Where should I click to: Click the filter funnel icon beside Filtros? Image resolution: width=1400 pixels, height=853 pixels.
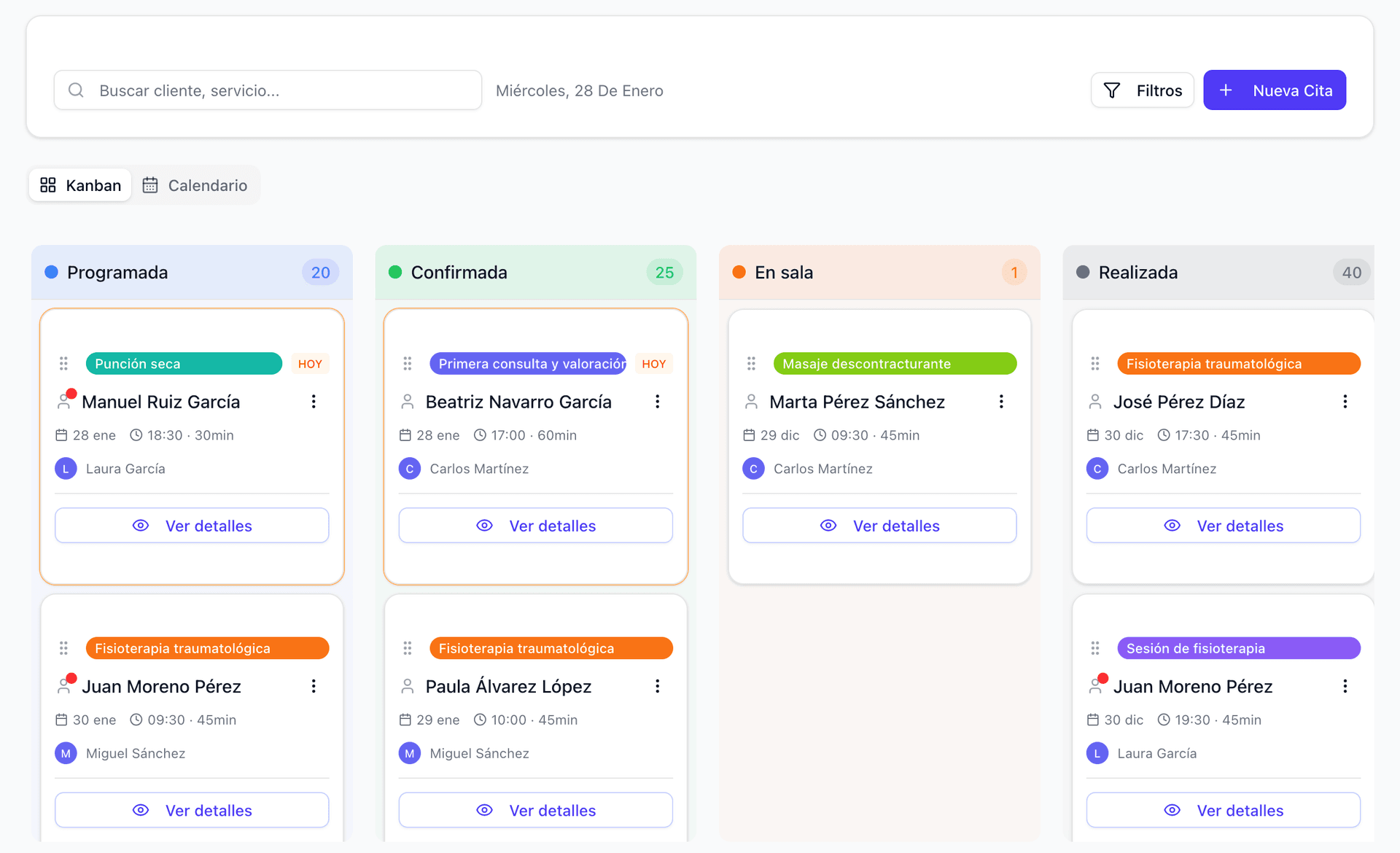(1111, 90)
